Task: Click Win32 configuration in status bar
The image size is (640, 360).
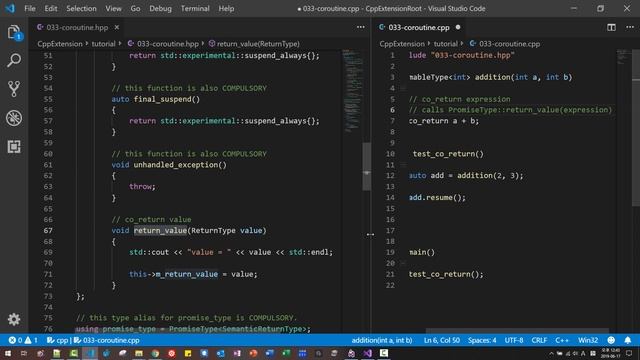Action: (x=588, y=340)
